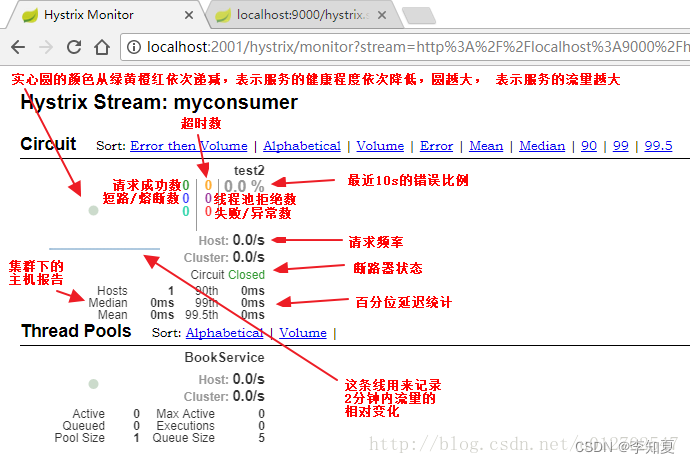
Task: Sort circuits Alphabetical
Action: pyautogui.click(x=302, y=146)
